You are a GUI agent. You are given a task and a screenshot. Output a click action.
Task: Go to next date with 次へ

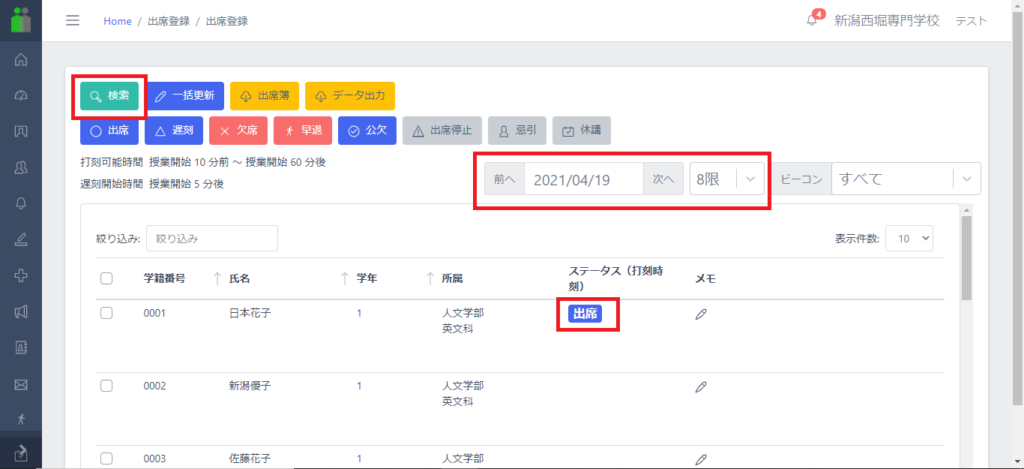click(x=664, y=180)
